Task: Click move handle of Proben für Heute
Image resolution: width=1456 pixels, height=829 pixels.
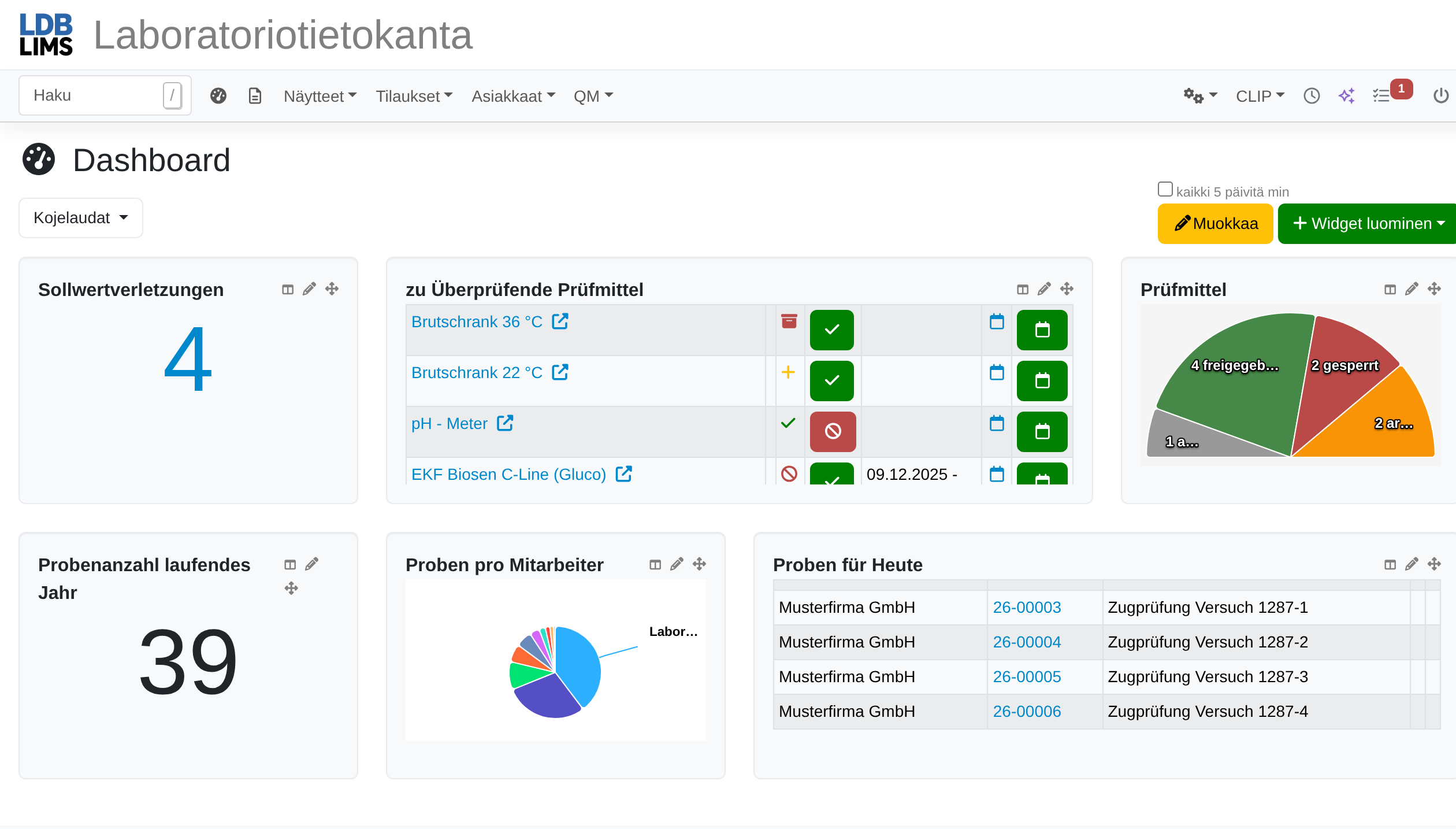Action: pos(1434,564)
